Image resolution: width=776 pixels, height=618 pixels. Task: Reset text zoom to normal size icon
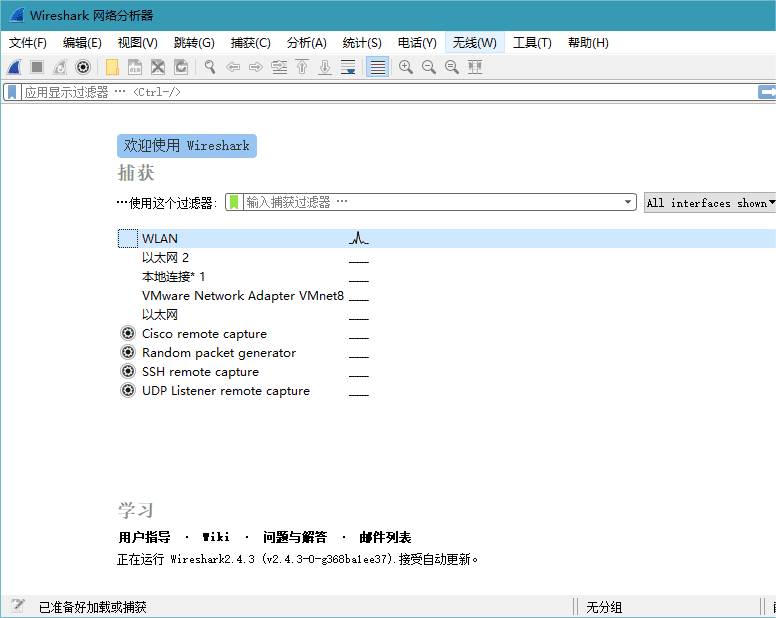pos(451,67)
